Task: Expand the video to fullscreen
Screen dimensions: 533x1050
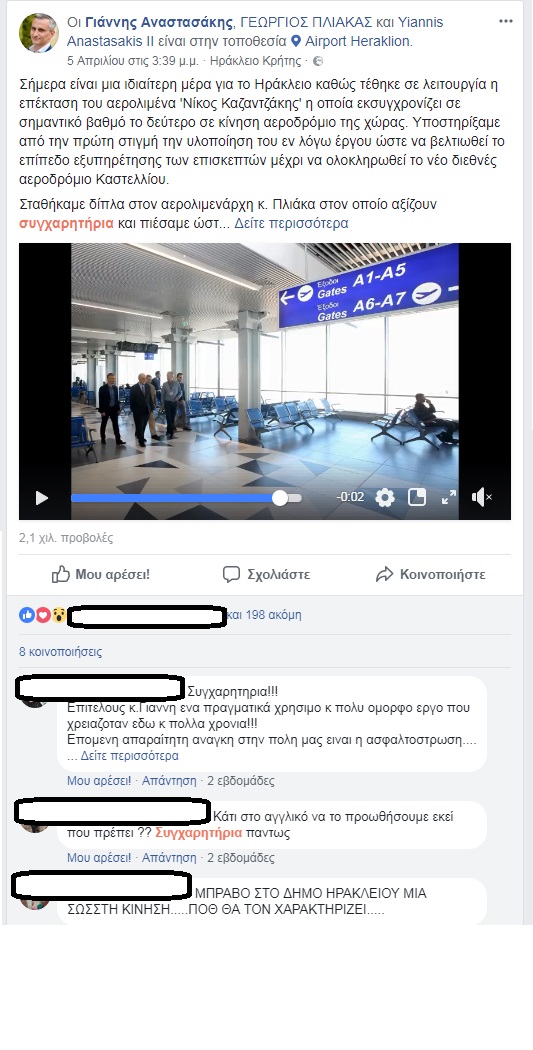Action: click(449, 497)
